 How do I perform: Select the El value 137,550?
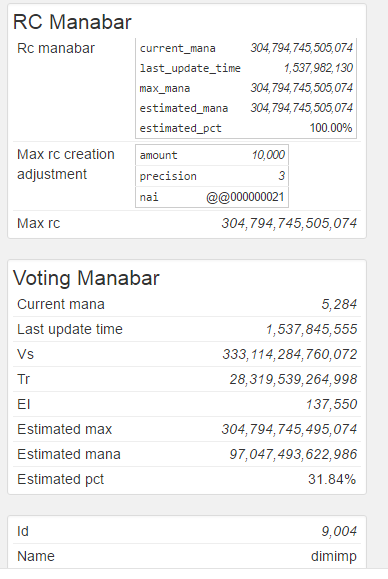[331, 404]
